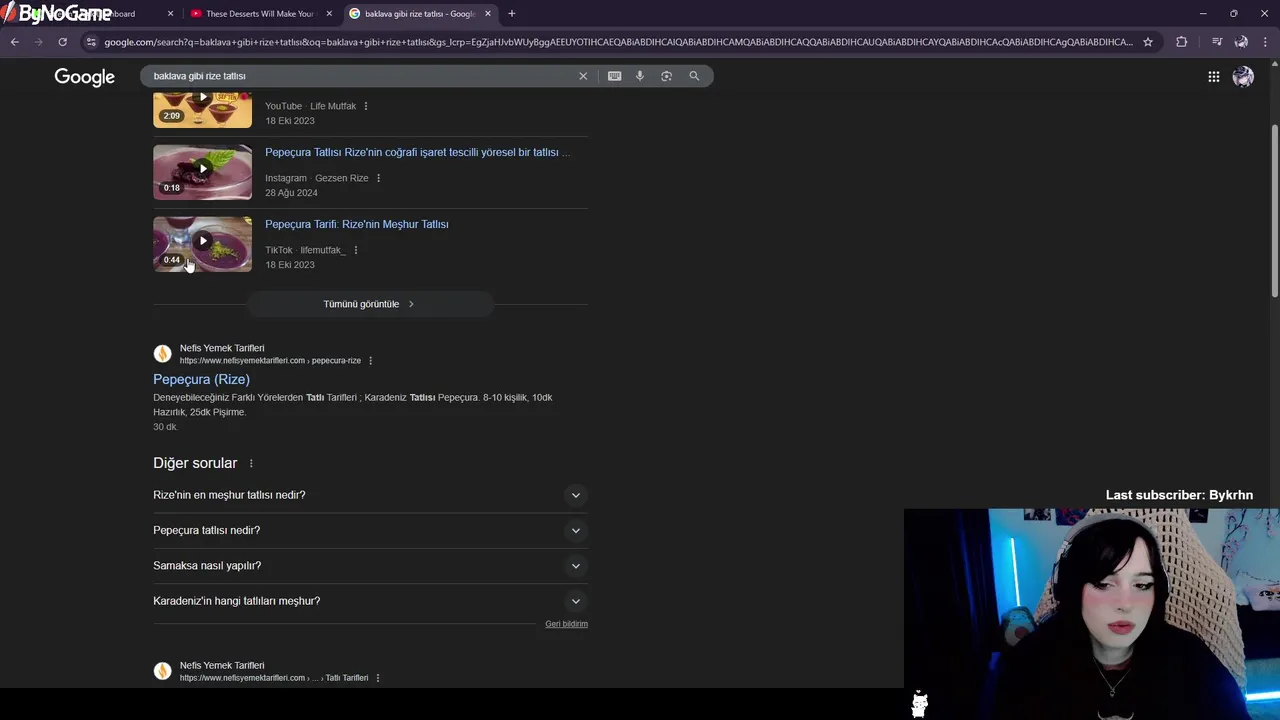1280x720 pixels.
Task: Open options for the Tatlı Tarifleri breadcrumb result
Action: coord(377,678)
